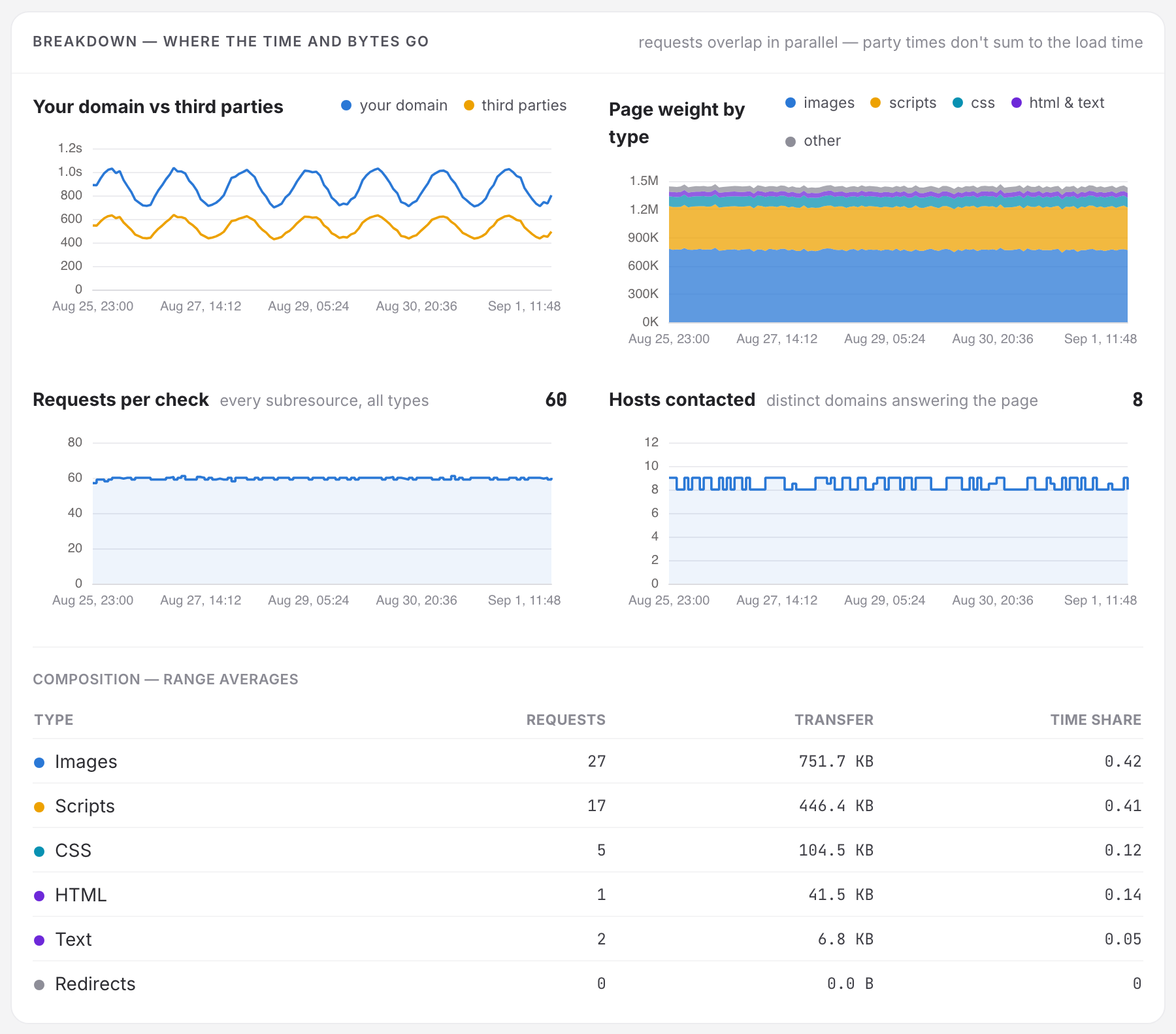Click the 751.7 KB transfer value
Viewport: 1176px width, 1034px height.
pos(836,761)
